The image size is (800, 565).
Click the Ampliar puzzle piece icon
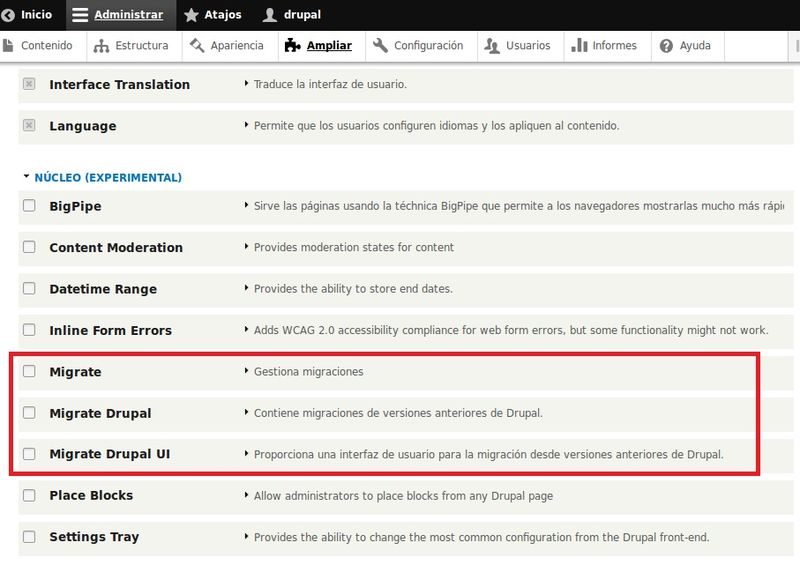pos(292,45)
